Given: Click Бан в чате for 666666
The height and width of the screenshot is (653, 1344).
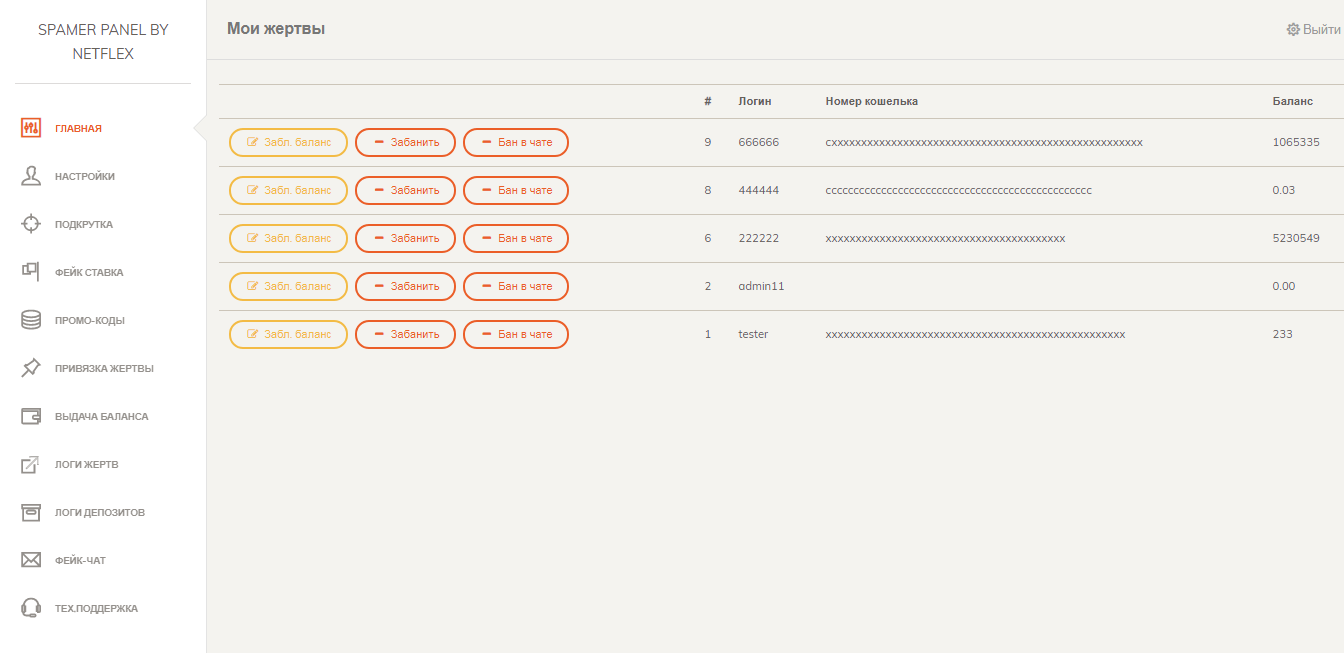Looking at the screenshot, I should [516, 142].
